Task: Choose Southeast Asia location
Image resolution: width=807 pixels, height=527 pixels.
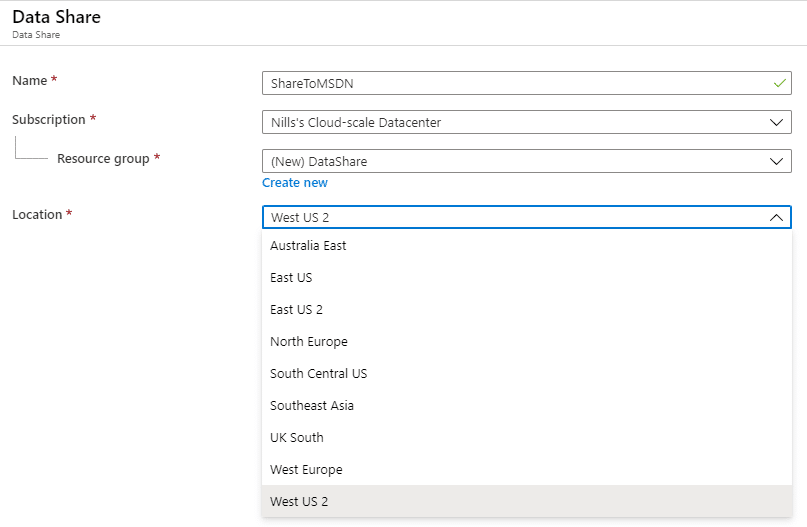Action: click(x=527, y=405)
